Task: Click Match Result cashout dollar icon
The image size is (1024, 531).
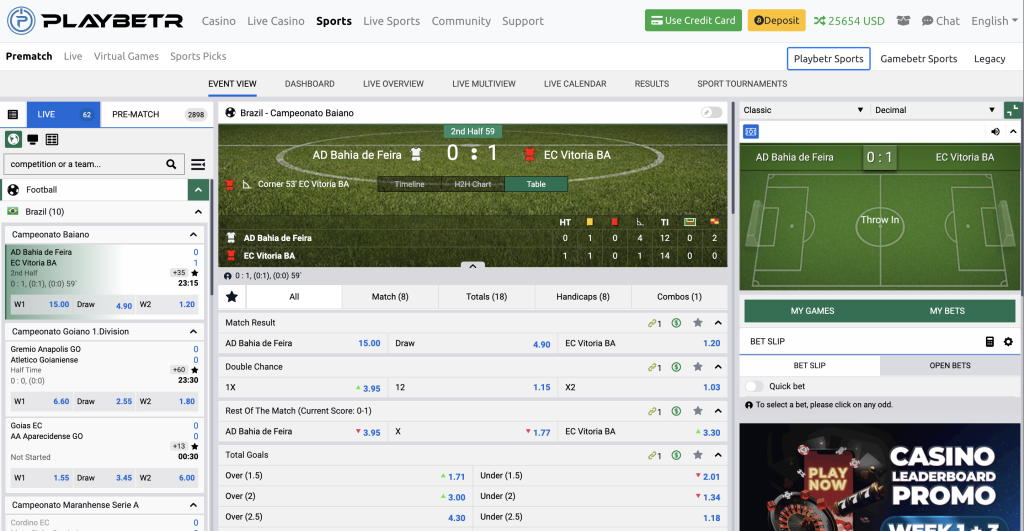Action: (x=677, y=323)
